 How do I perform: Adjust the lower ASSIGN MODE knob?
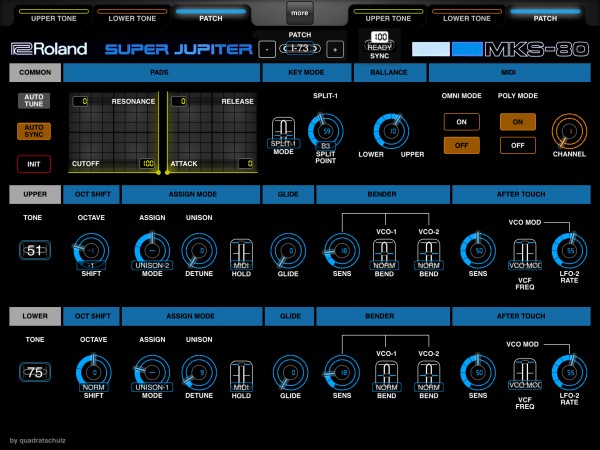pos(152,373)
